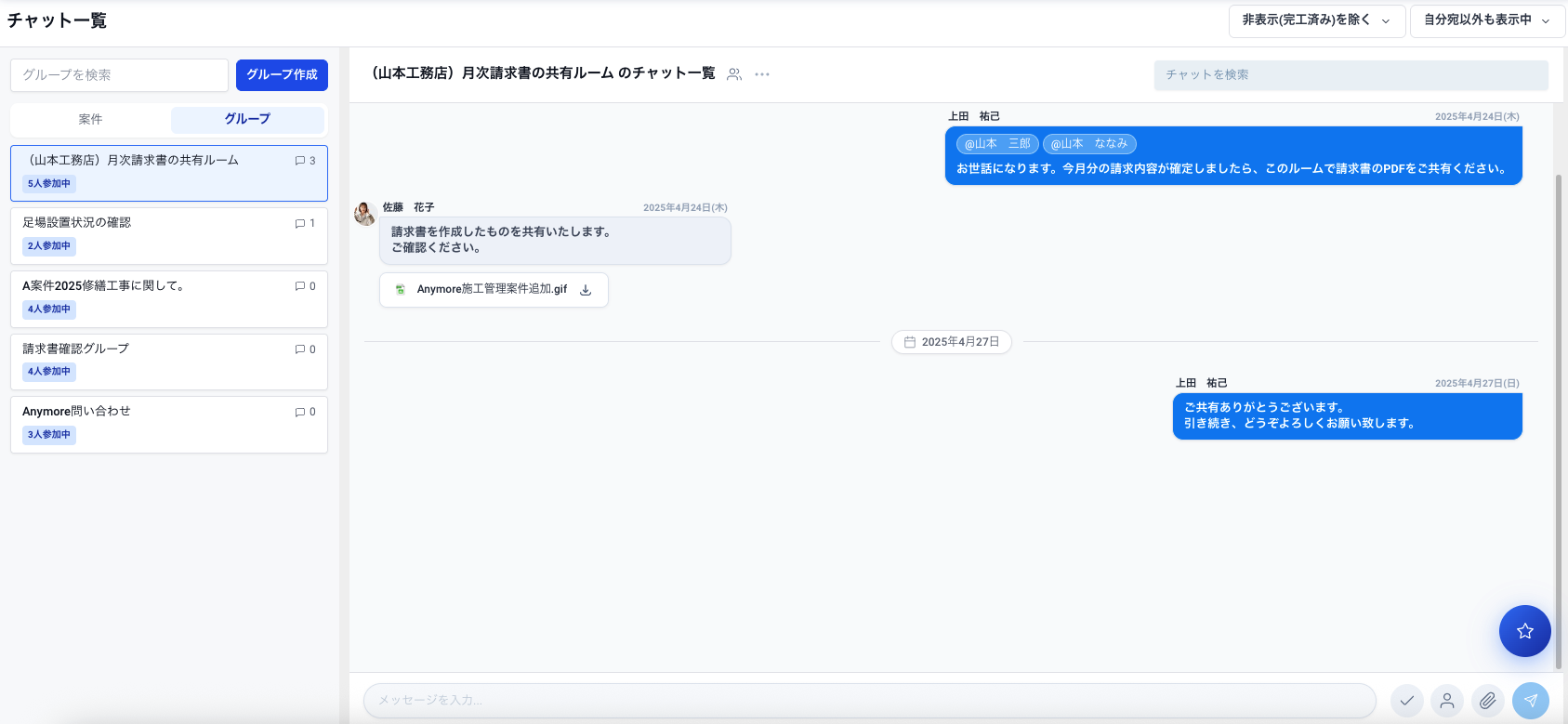Click the チャット一覧 page title
The width and height of the screenshot is (1568, 724).
[57, 20]
